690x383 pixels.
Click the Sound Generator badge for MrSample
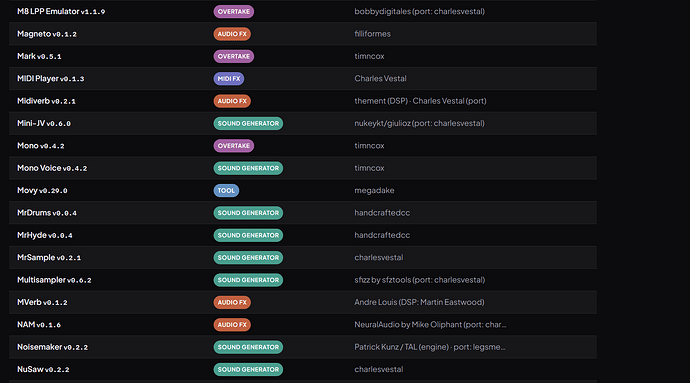(x=248, y=258)
